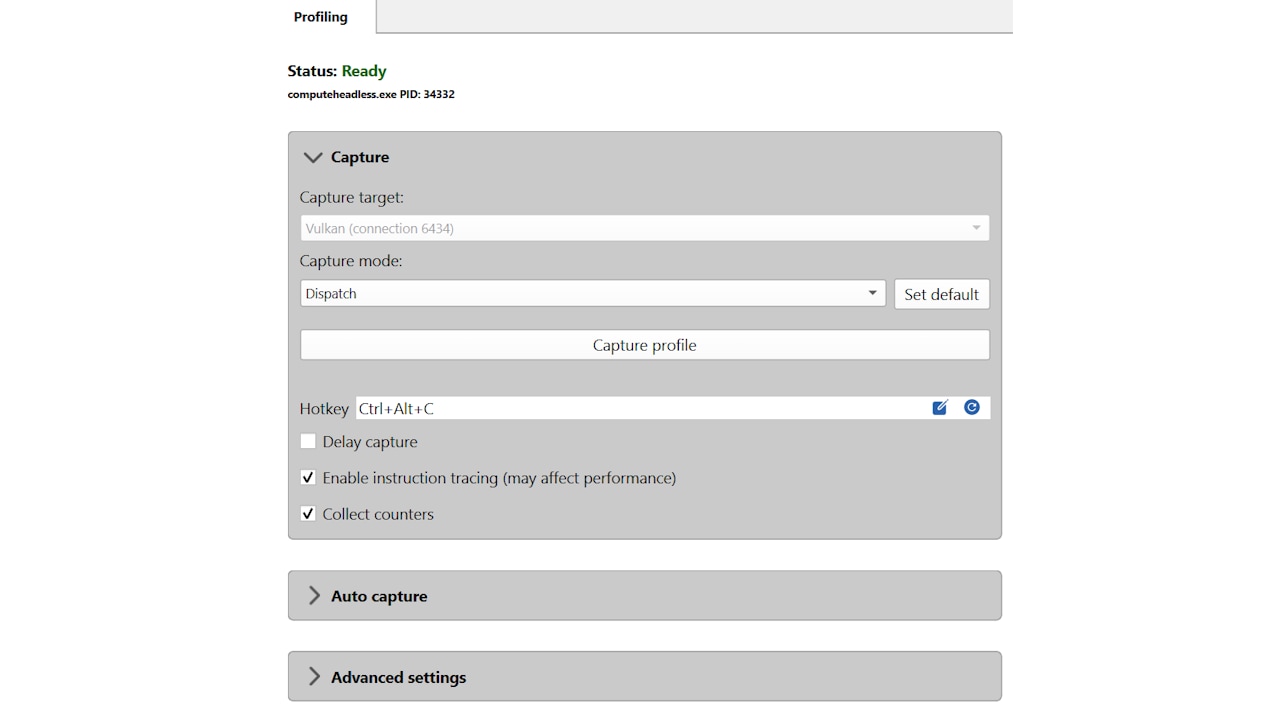This screenshot has height=720, width=1280.
Task: Click the Set default button
Action: point(941,294)
